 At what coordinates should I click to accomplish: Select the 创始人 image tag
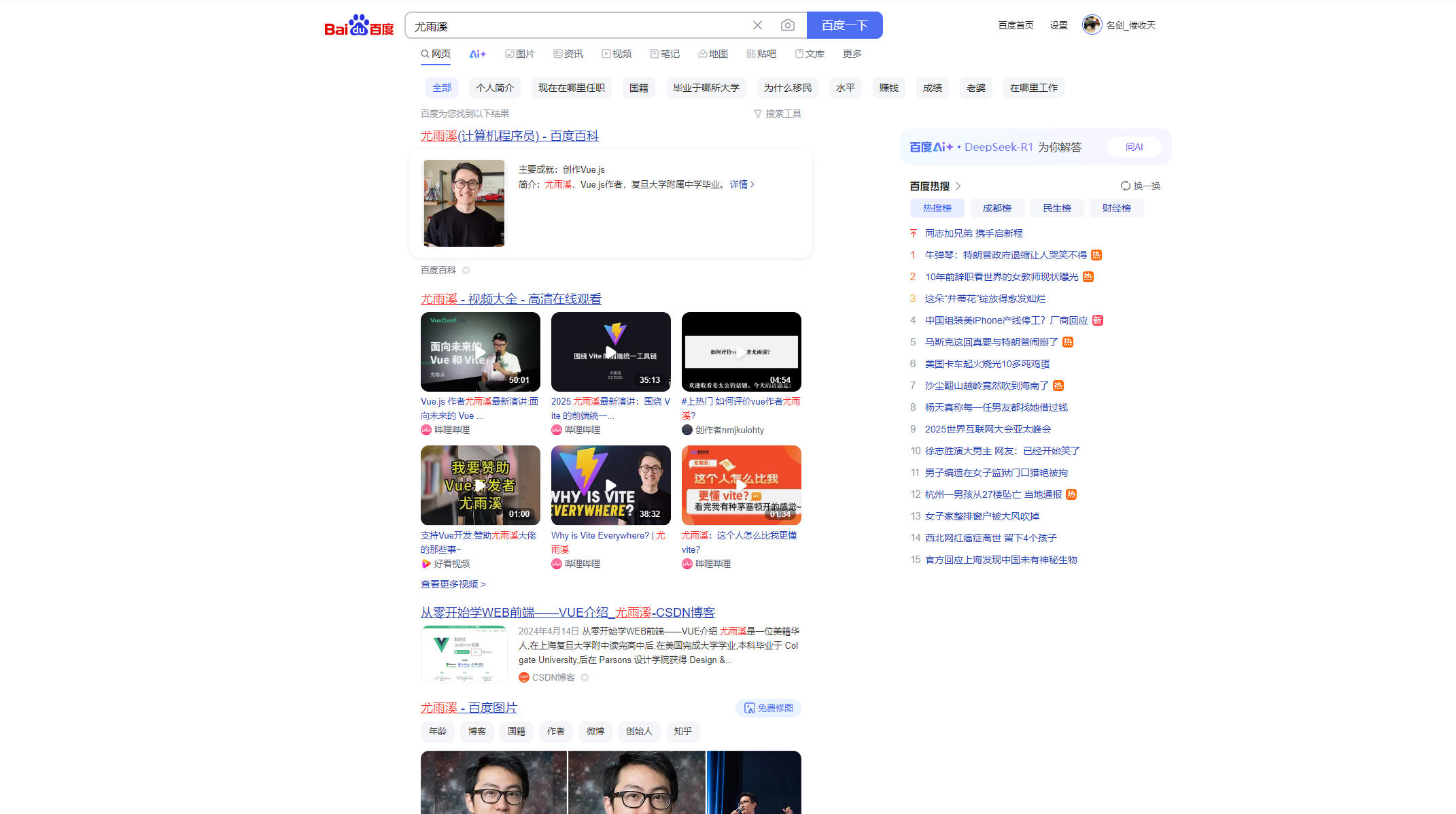click(639, 731)
